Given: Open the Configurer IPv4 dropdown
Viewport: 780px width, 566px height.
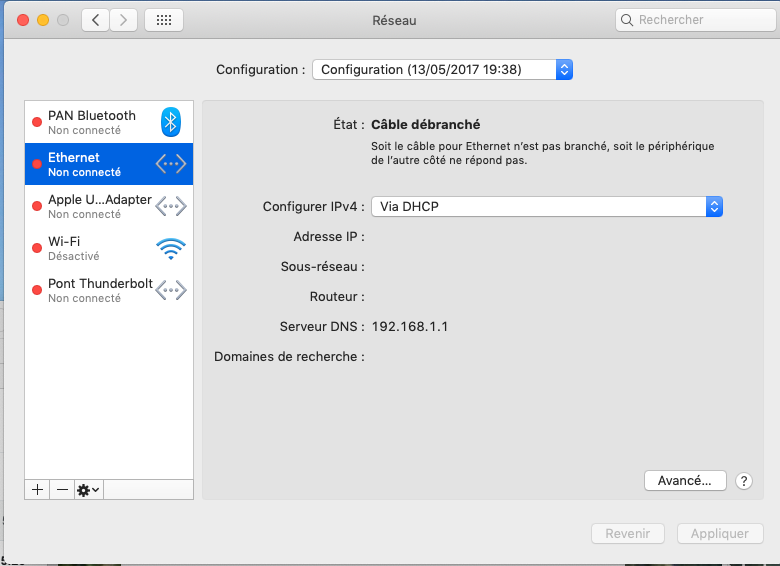Looking at the screenshot, I should point(546,206).
